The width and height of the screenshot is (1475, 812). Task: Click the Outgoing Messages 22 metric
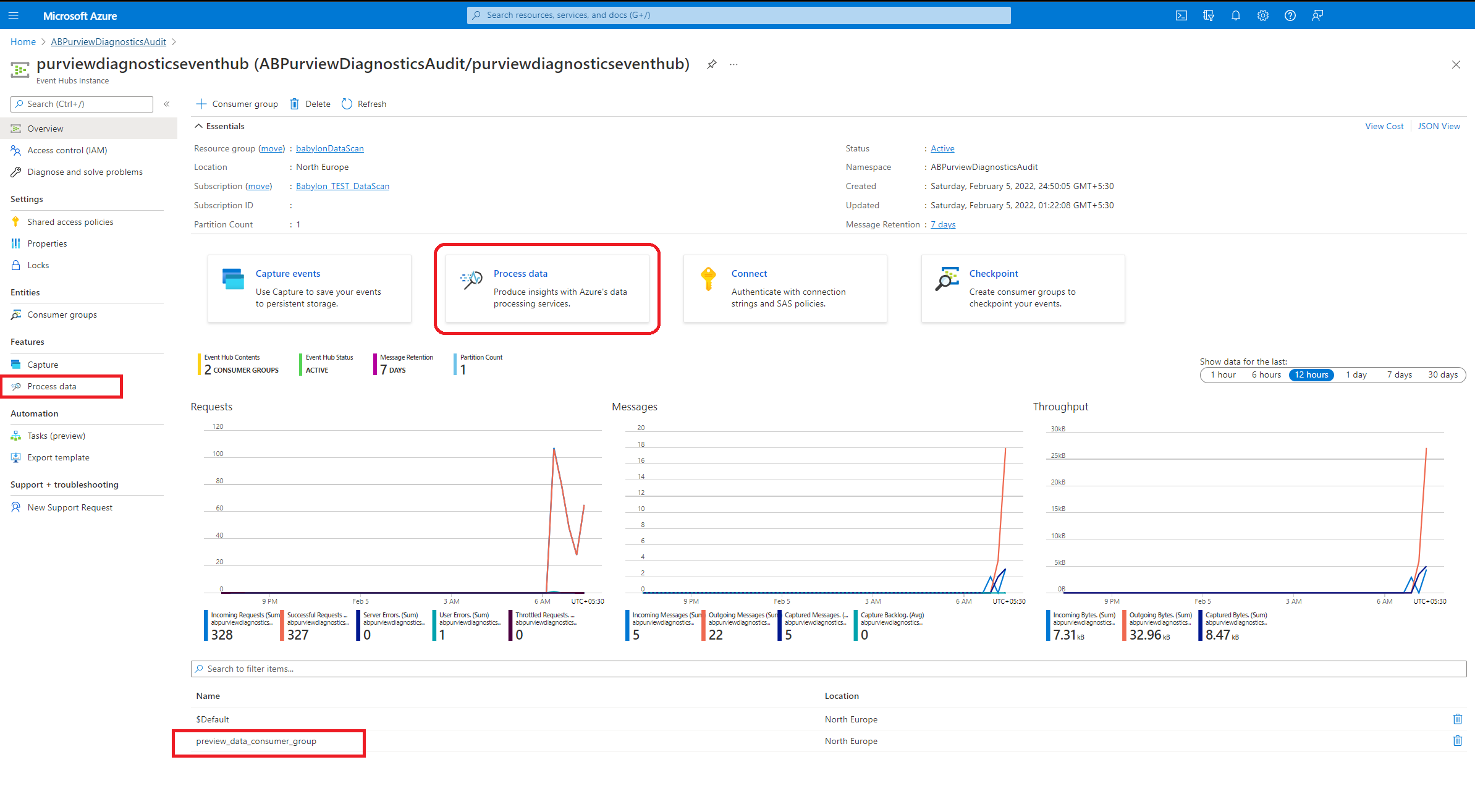[739, 626]
